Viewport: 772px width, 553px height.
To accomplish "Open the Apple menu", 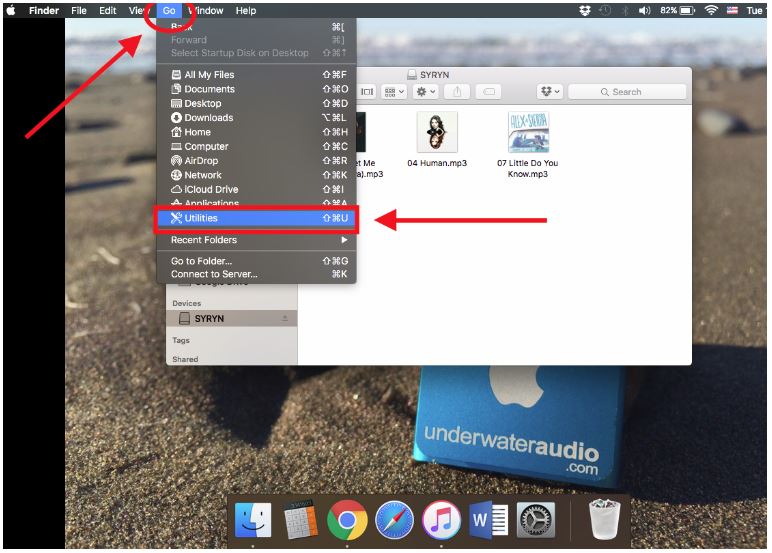I will (10, 10).
